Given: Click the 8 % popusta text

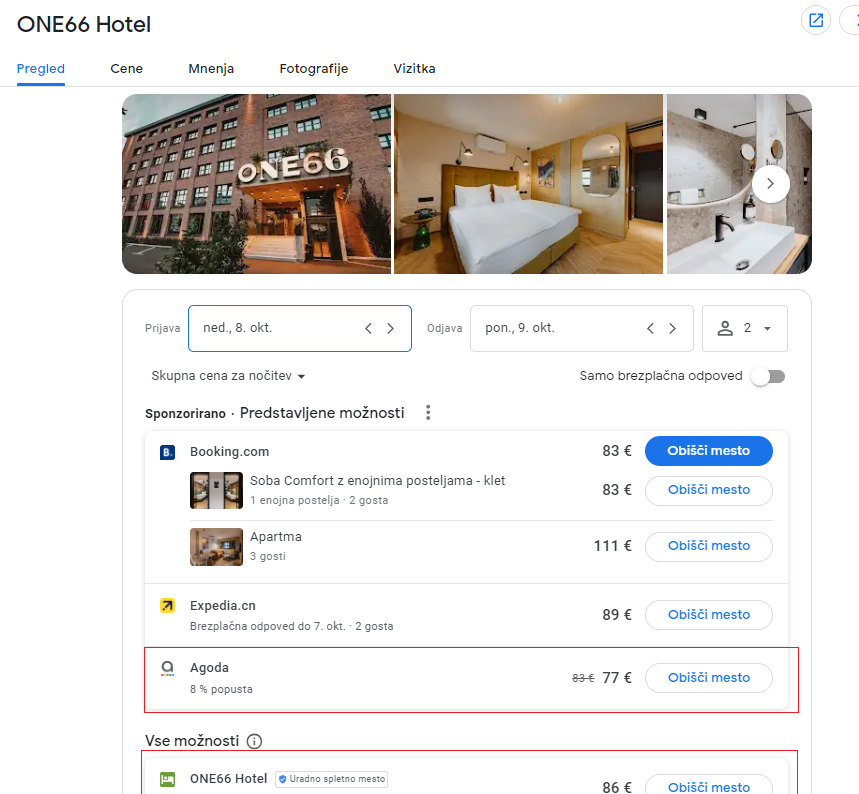Looking at the screenshot, I should coord(221,689).
